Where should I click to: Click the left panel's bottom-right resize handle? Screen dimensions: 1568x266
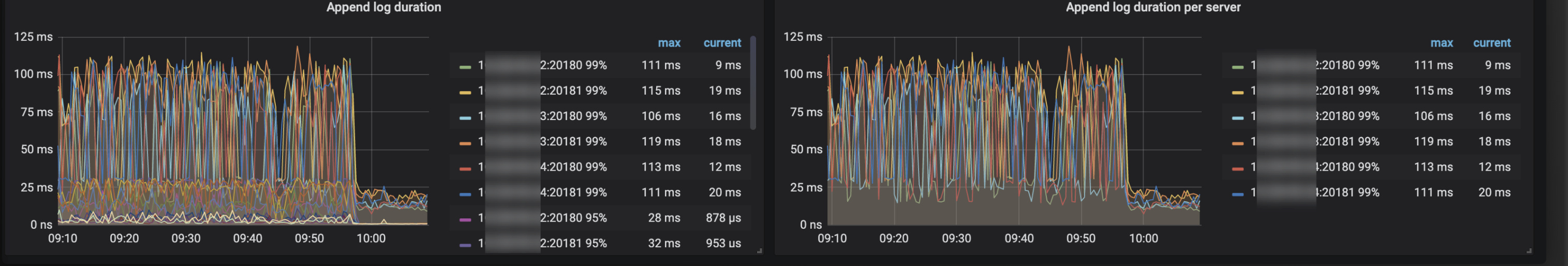(x=759, y=250)
